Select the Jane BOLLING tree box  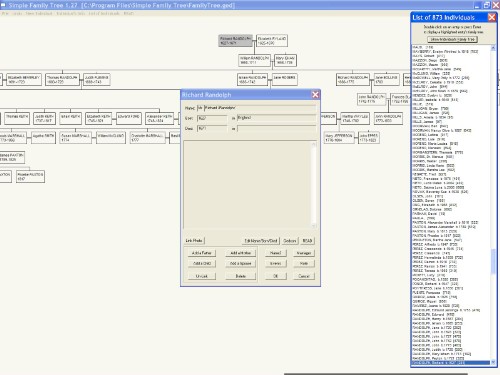click(x=386, y=79)
